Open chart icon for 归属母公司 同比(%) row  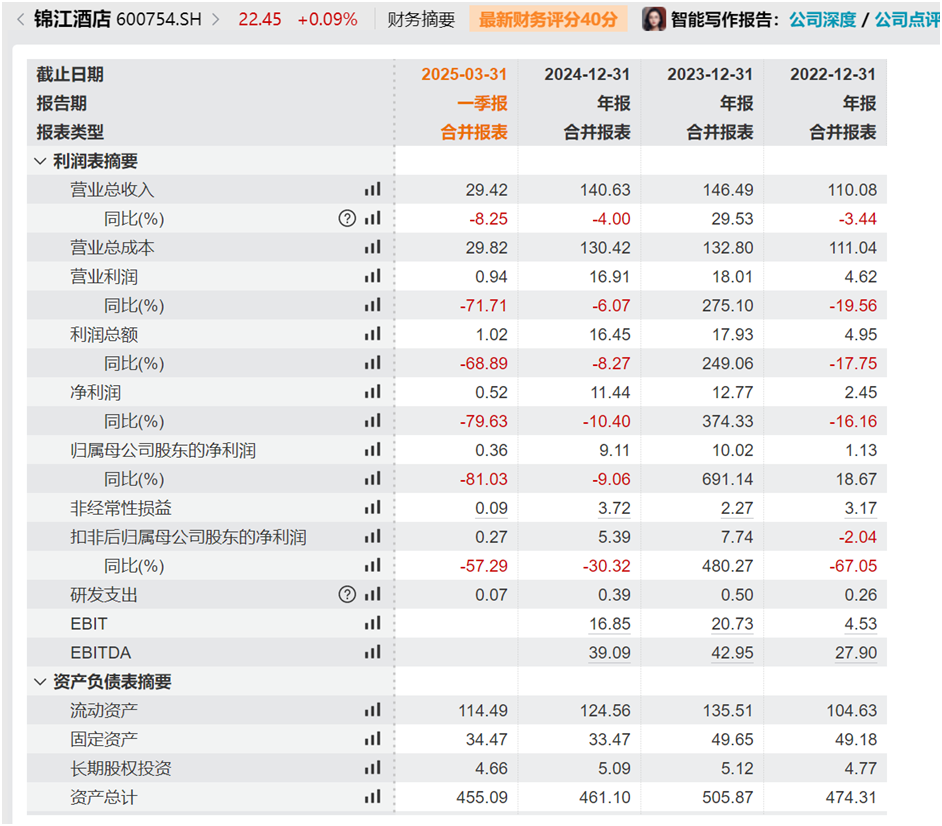(x=372, y=478)
